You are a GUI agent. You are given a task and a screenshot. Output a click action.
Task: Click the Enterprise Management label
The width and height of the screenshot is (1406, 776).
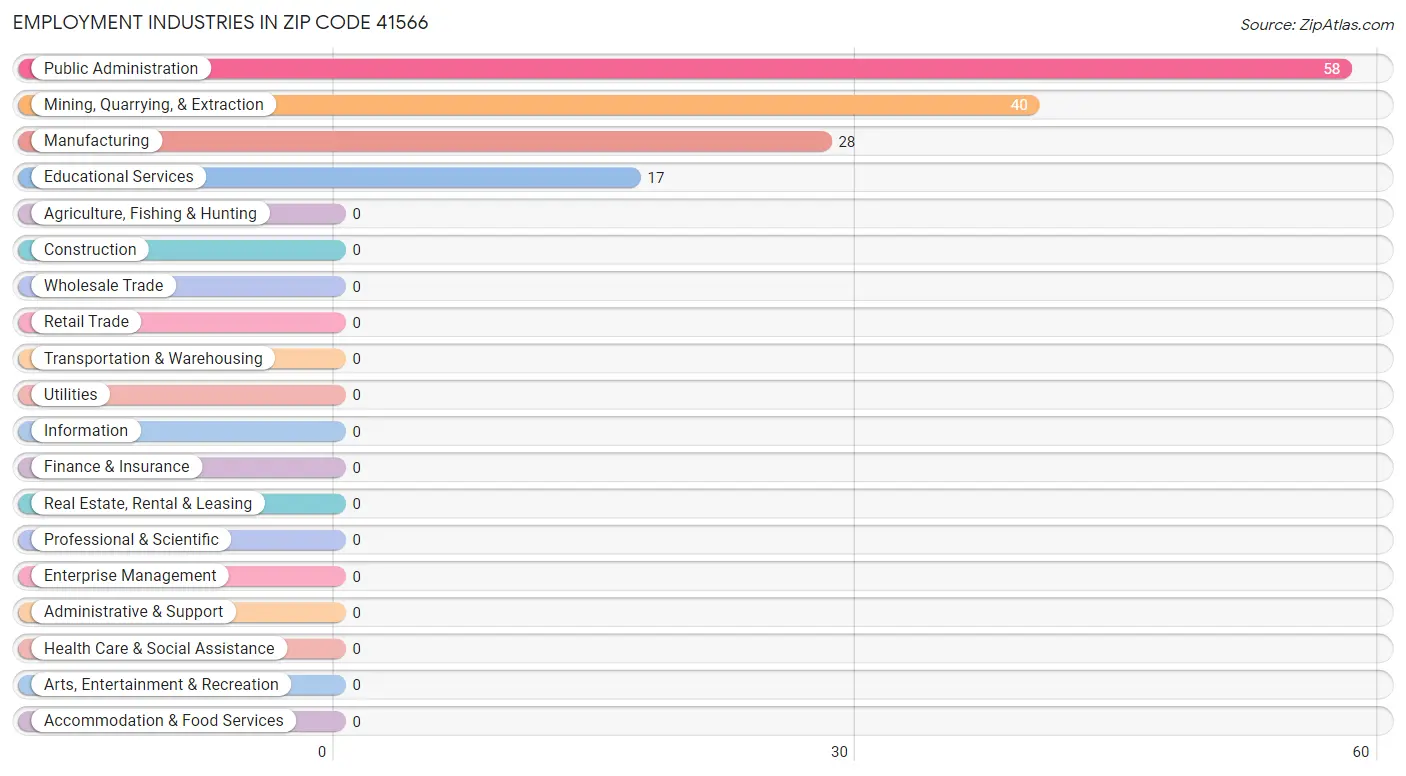(130, 575)
